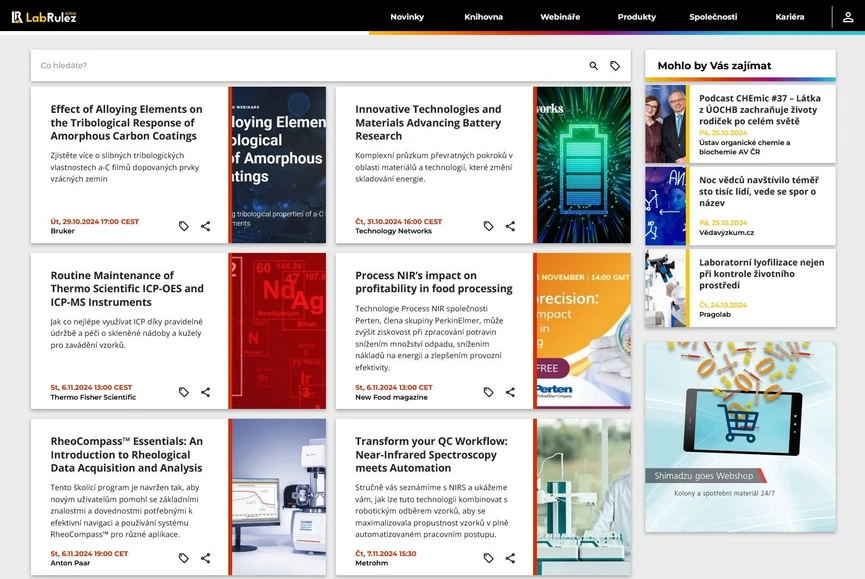Open Kariéra menu item
The width and height of the screenshot is (865, 579).
click(x=789, y=17)
